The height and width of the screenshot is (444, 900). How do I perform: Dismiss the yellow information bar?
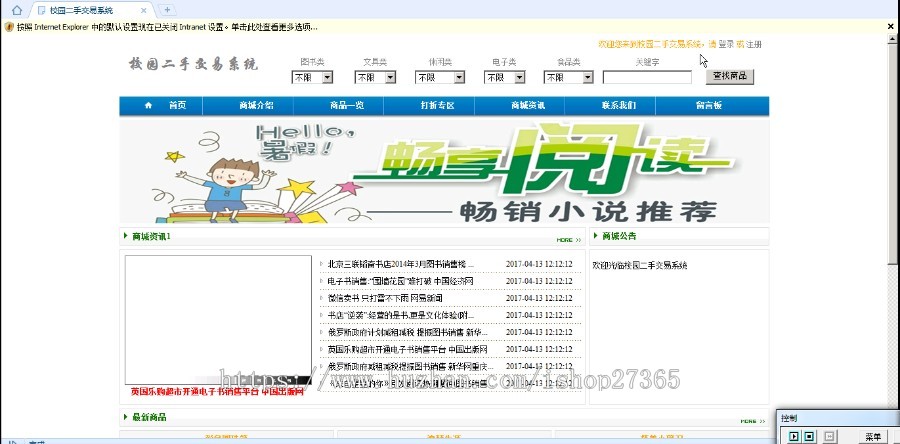(891, 26)
